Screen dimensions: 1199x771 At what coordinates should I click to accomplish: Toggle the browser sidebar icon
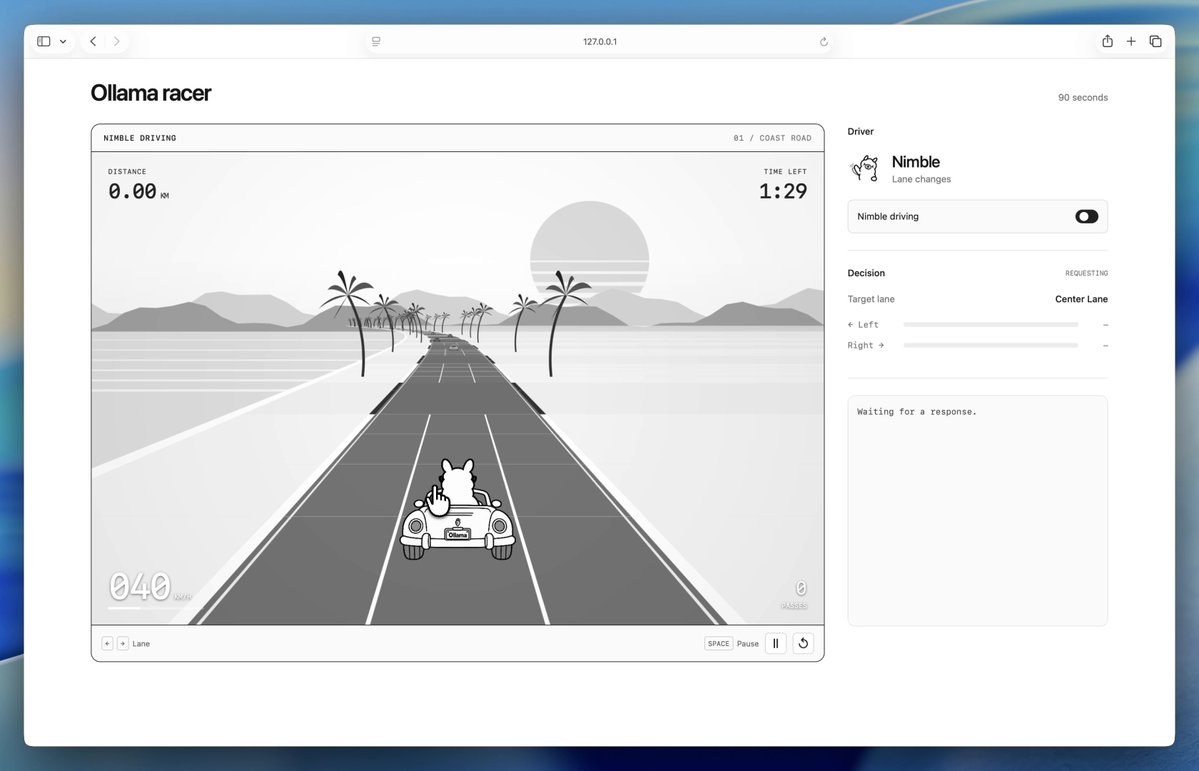point(44,41)
